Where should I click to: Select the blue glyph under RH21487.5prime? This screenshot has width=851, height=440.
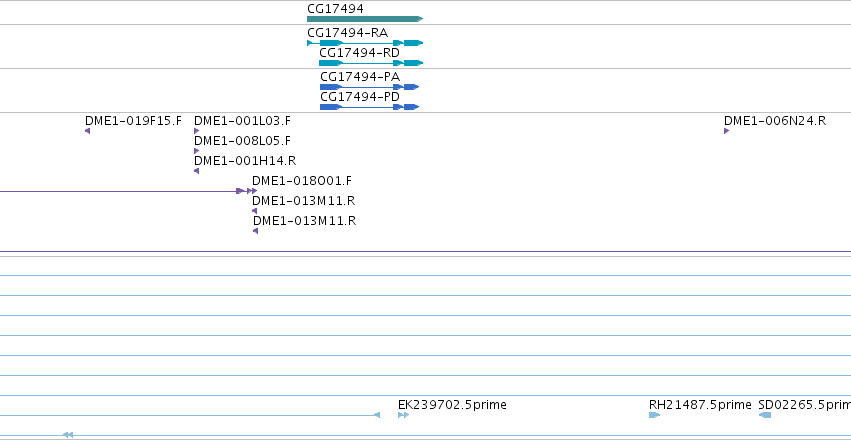tap(655, 415)
